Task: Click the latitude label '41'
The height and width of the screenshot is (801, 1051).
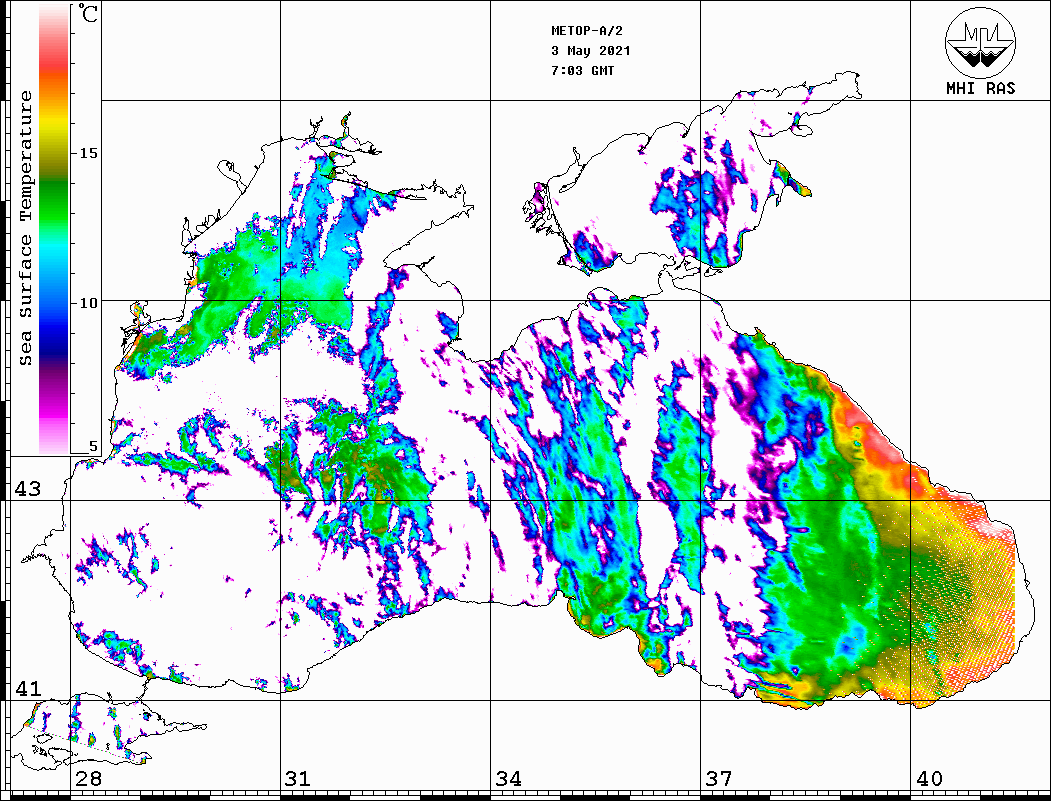Action: pyautogui.click(x=28, y=688)
